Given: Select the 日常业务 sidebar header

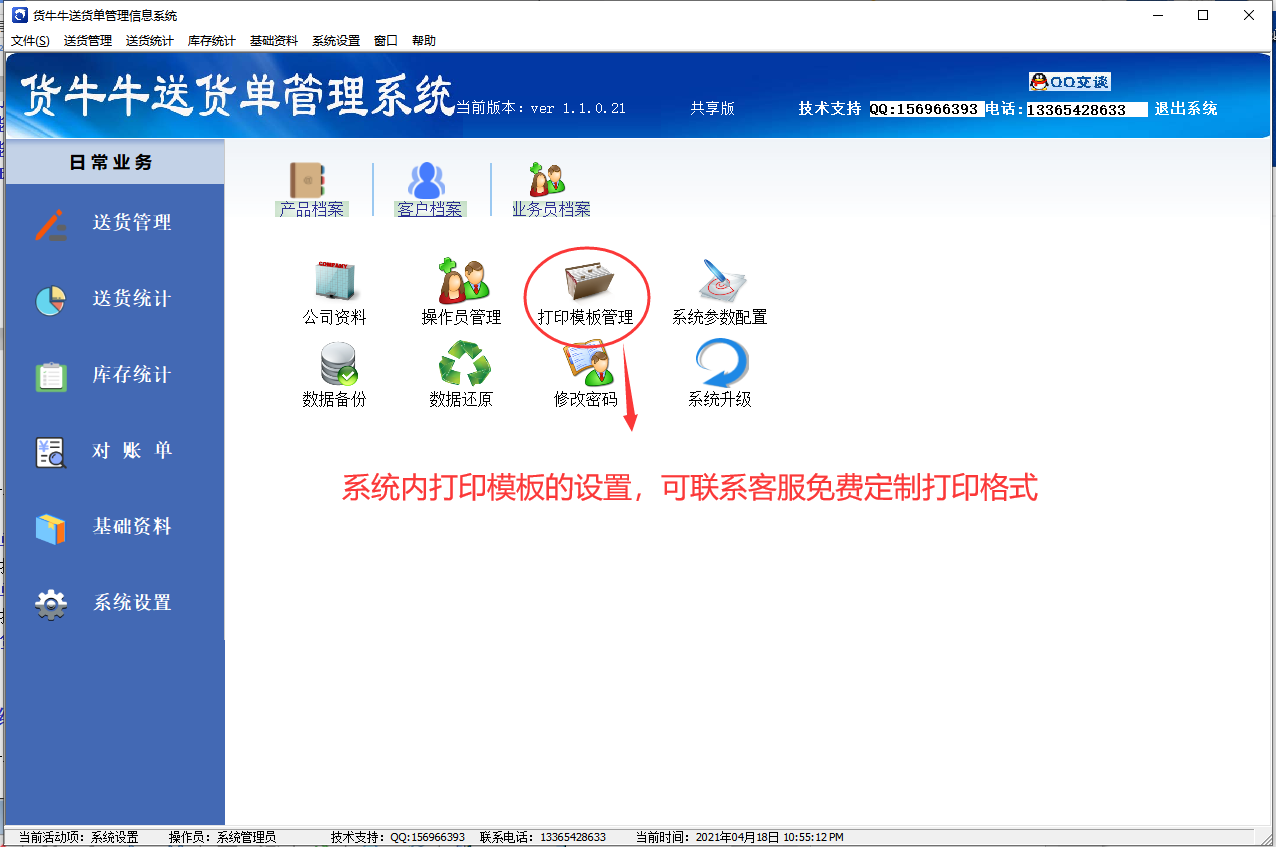Looking at the screenshot, I should 115,162.
